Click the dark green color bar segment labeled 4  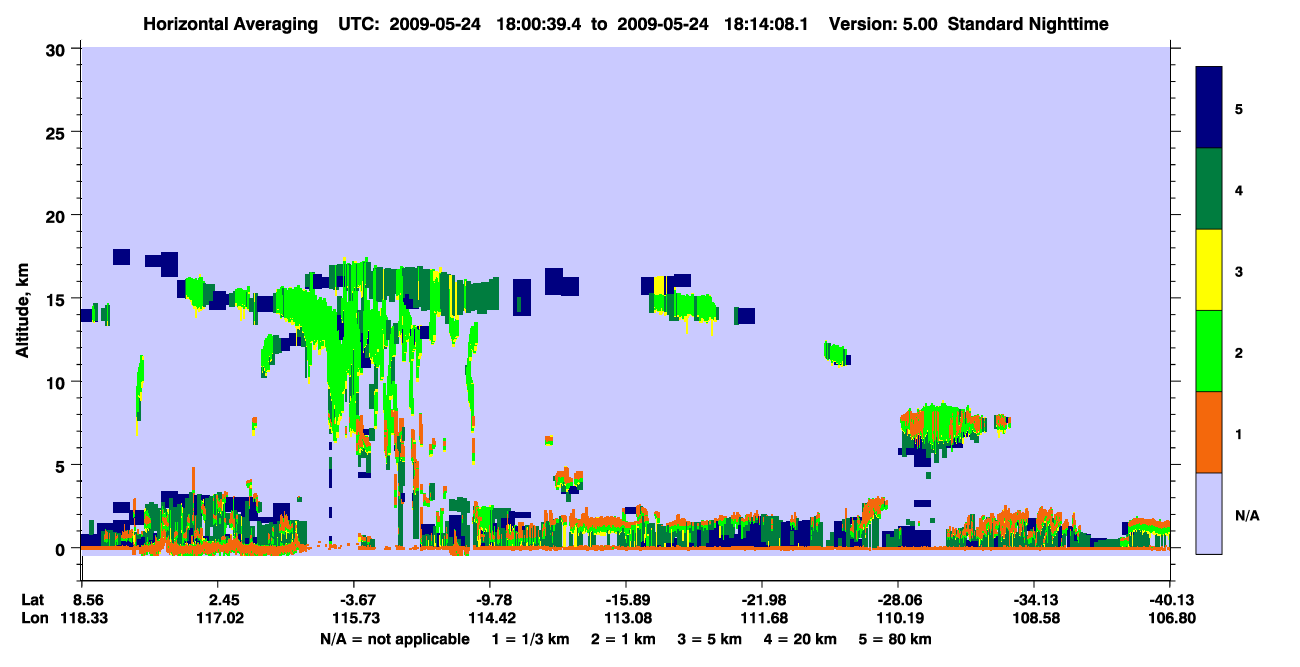click(1209, 189)
